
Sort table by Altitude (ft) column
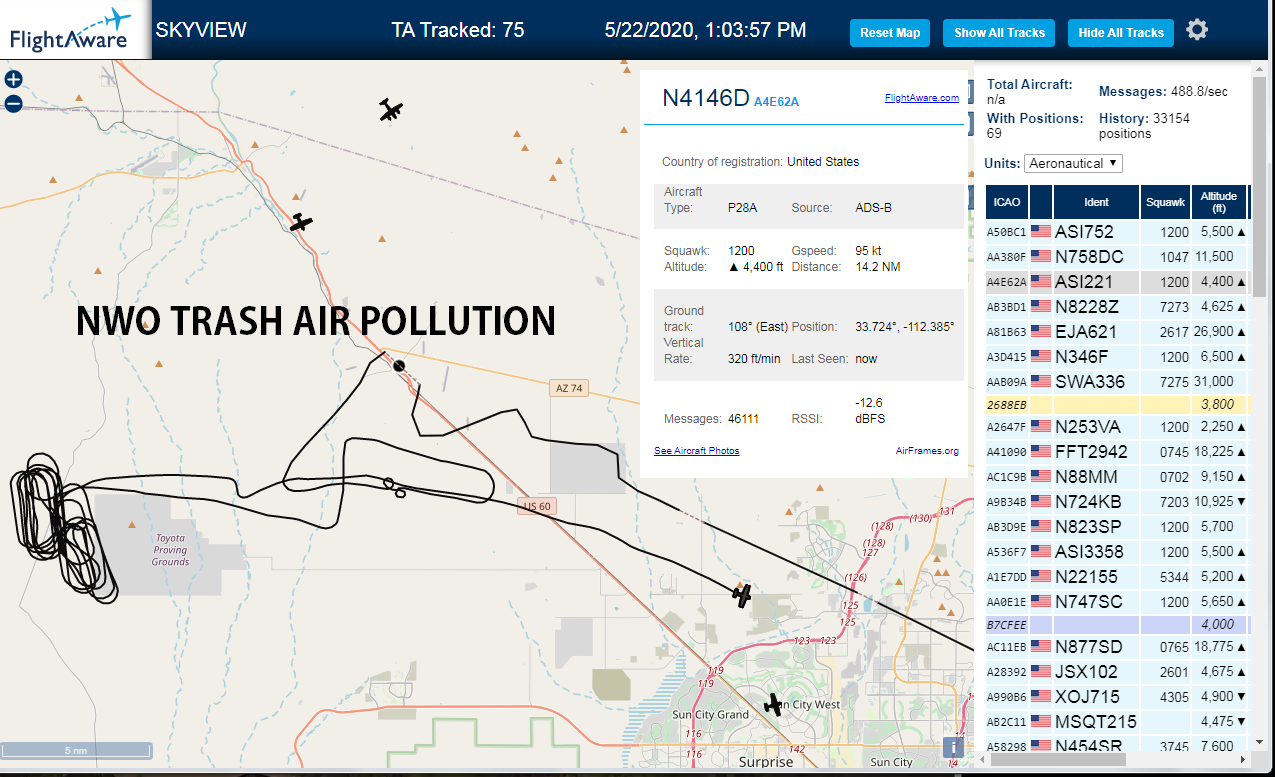1219,202
